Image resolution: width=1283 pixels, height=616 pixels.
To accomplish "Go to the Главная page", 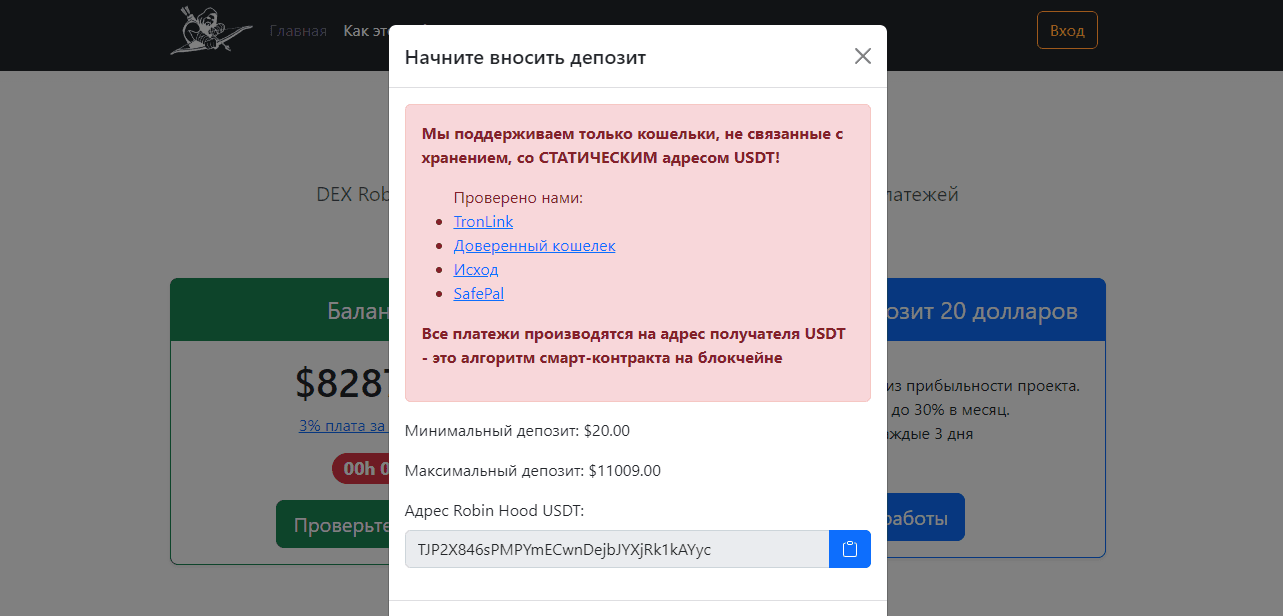I will coord(298,31).
